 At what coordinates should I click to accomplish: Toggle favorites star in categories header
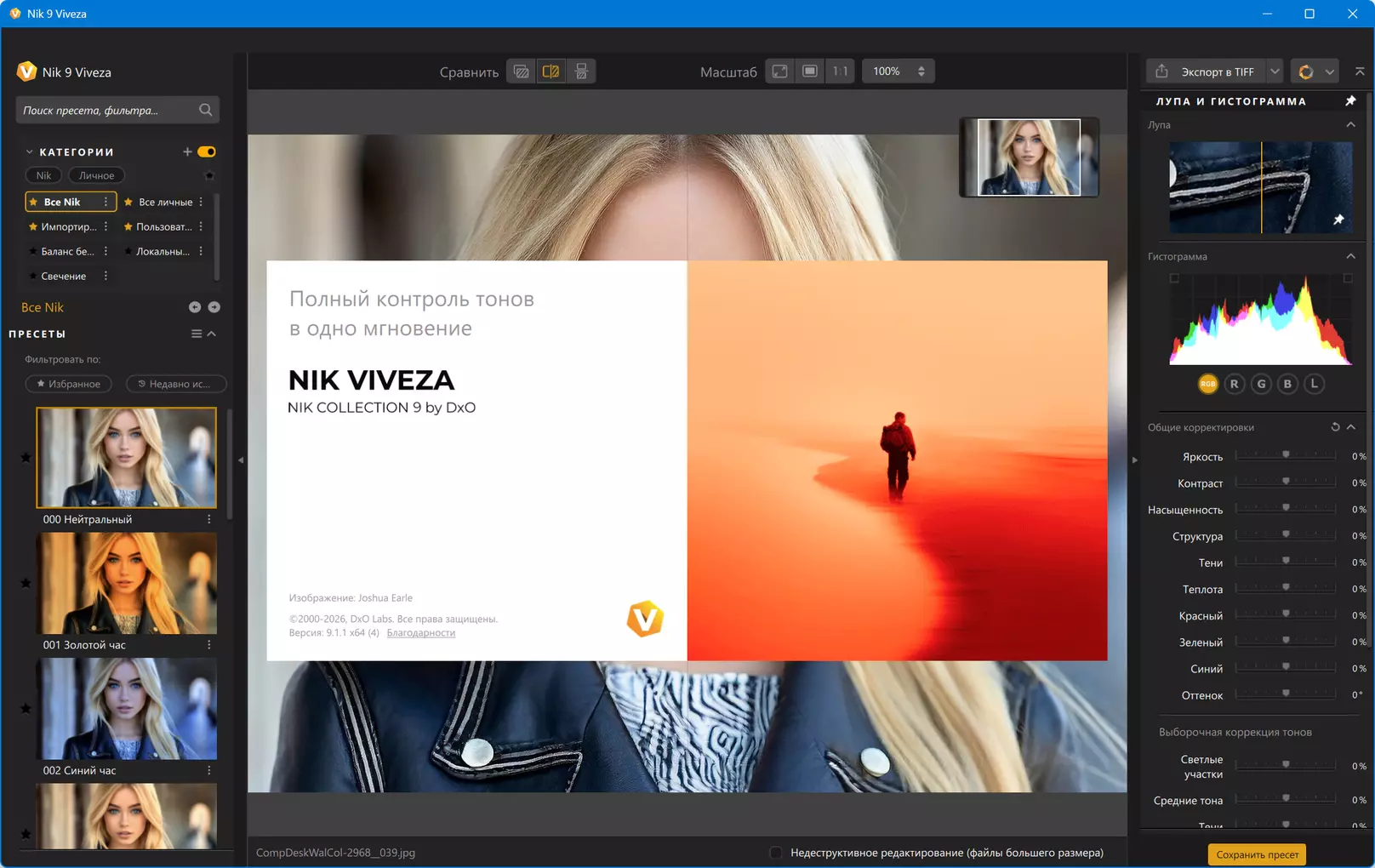click(209, 175)
